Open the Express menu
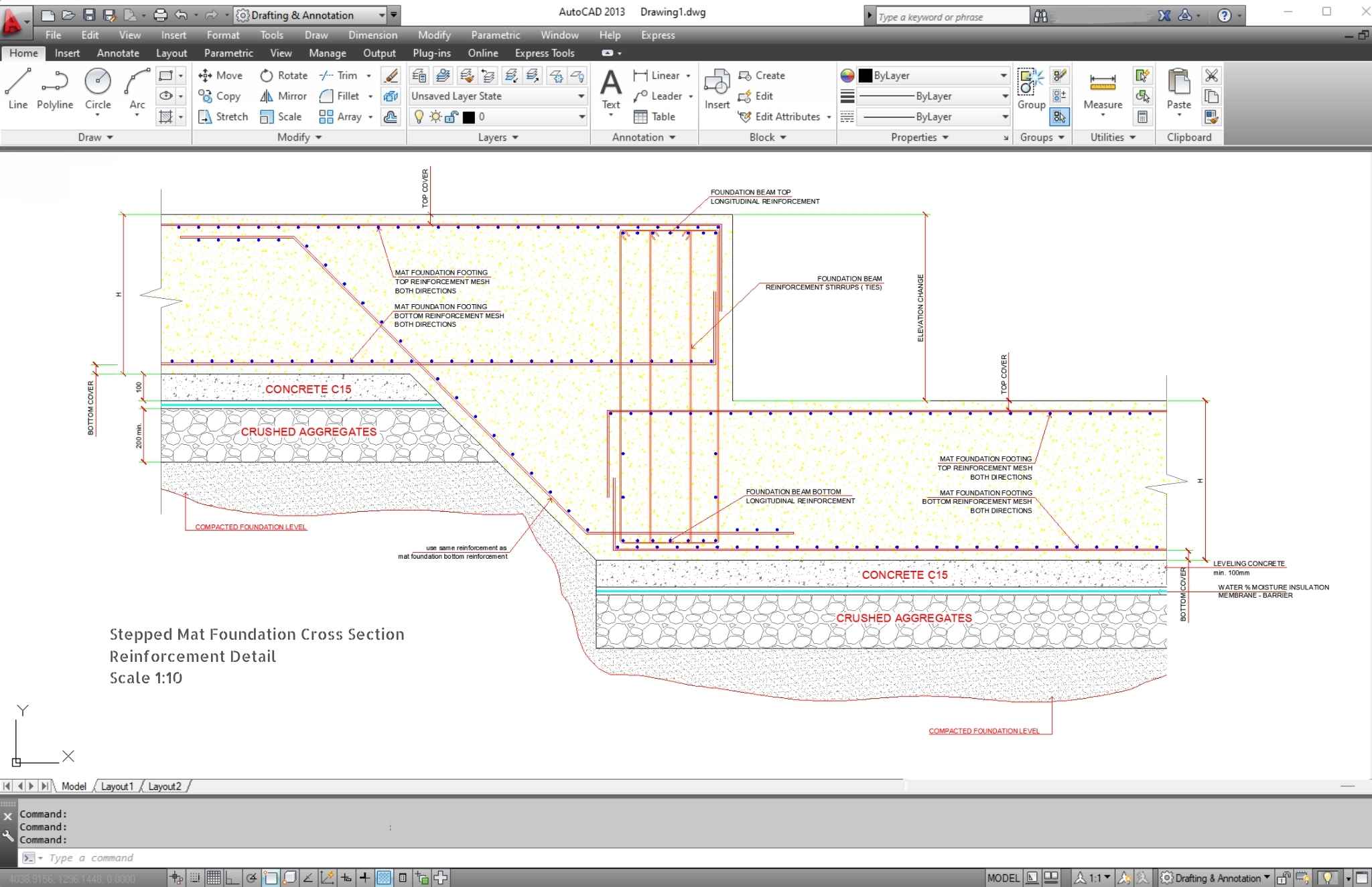The width and height of the screenshot is (1372, 887). point(658,35)
